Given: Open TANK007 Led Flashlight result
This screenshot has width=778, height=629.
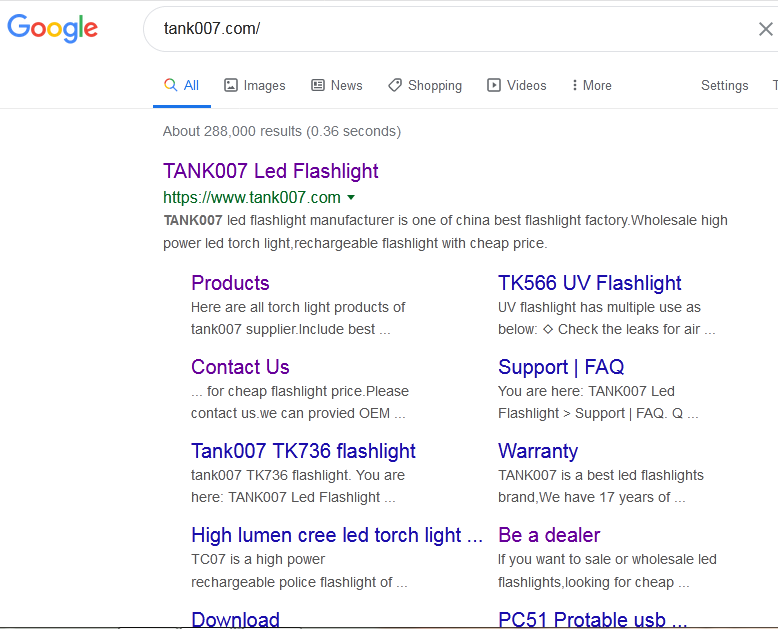Looking at the screenshot, I should [x=271, y=171].
